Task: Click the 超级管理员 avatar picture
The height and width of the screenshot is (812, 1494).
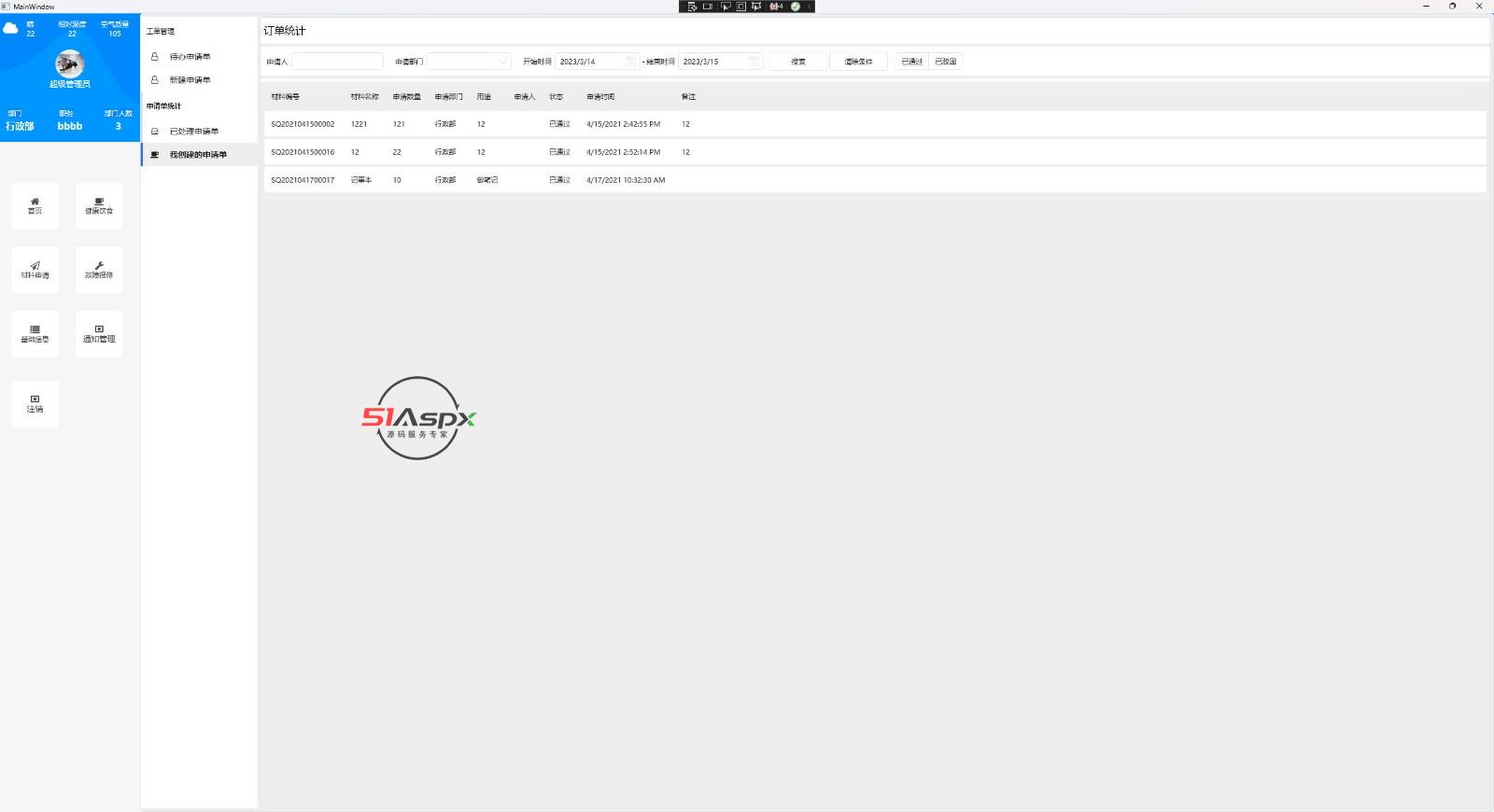Action: pos(70,63)
